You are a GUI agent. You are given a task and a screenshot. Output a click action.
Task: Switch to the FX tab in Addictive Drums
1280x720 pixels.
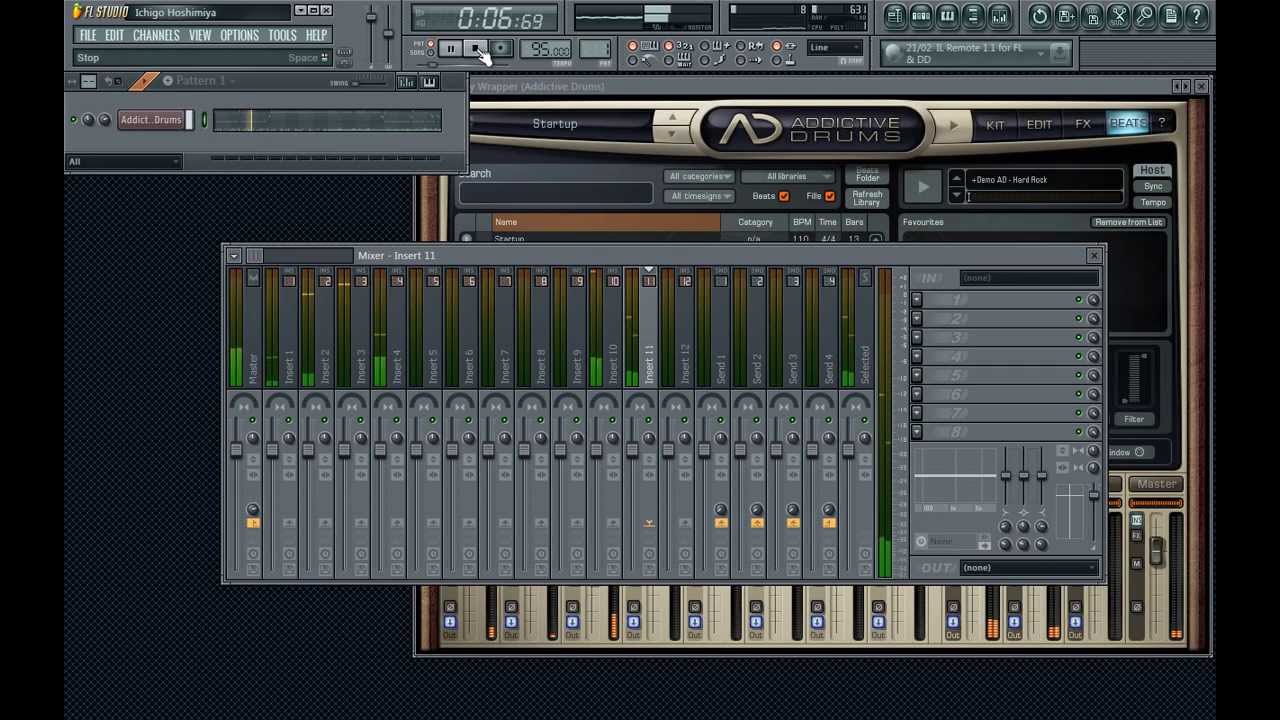(1083, 125)
